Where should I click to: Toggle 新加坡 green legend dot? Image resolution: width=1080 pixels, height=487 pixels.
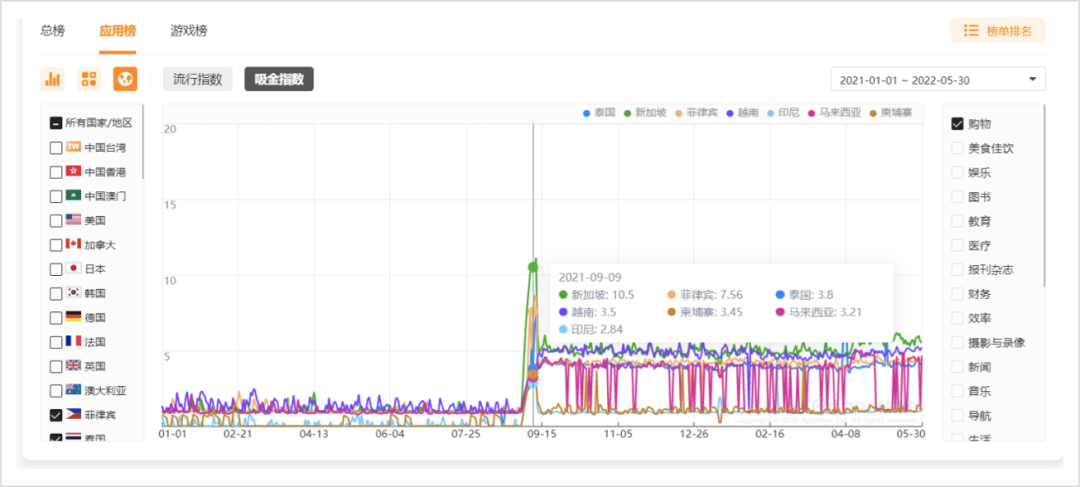(x=627, y=114)
